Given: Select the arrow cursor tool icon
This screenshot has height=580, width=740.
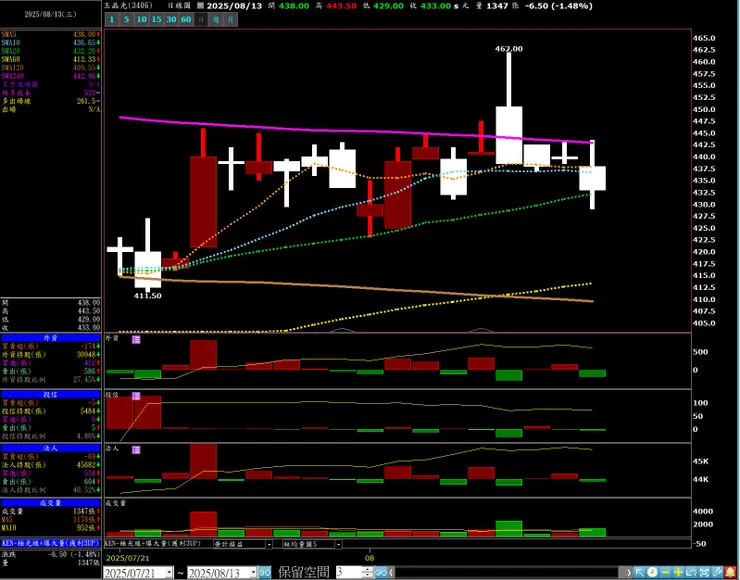Looking at the screenshot, I should pyautogui.click(x=639, y=573).
